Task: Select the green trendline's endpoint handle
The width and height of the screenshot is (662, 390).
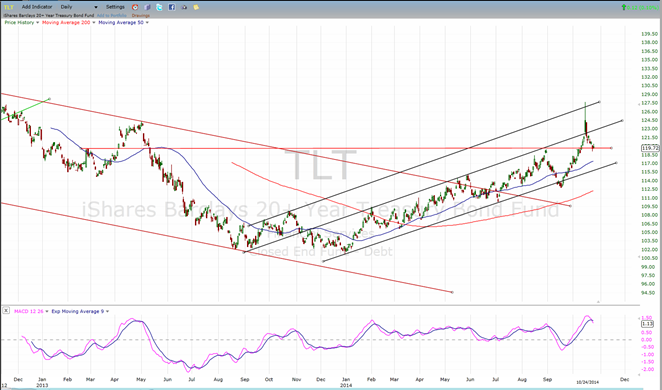Action: pos(50,99)
